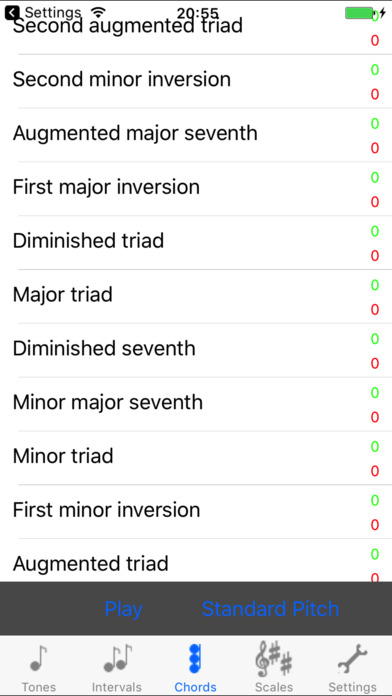
Task: Select First minor inversion row
Action: 196,512
